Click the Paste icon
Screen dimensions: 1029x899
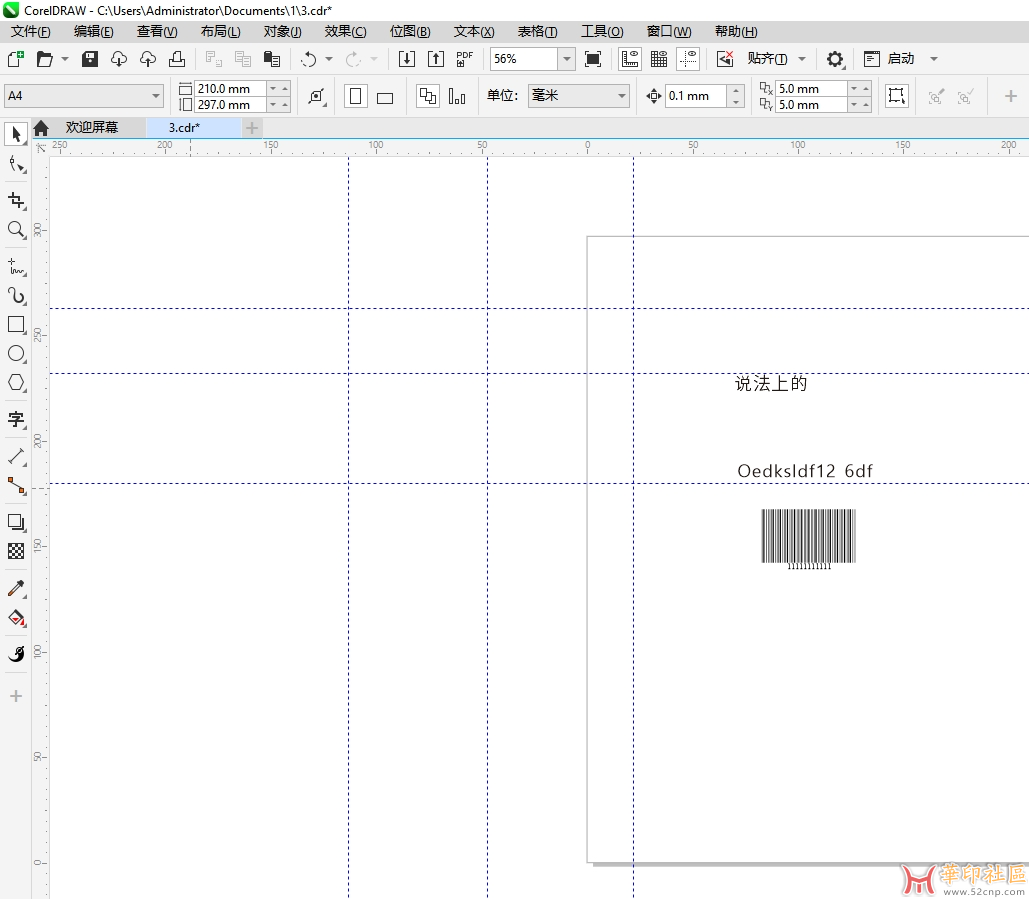click(272, 59)
